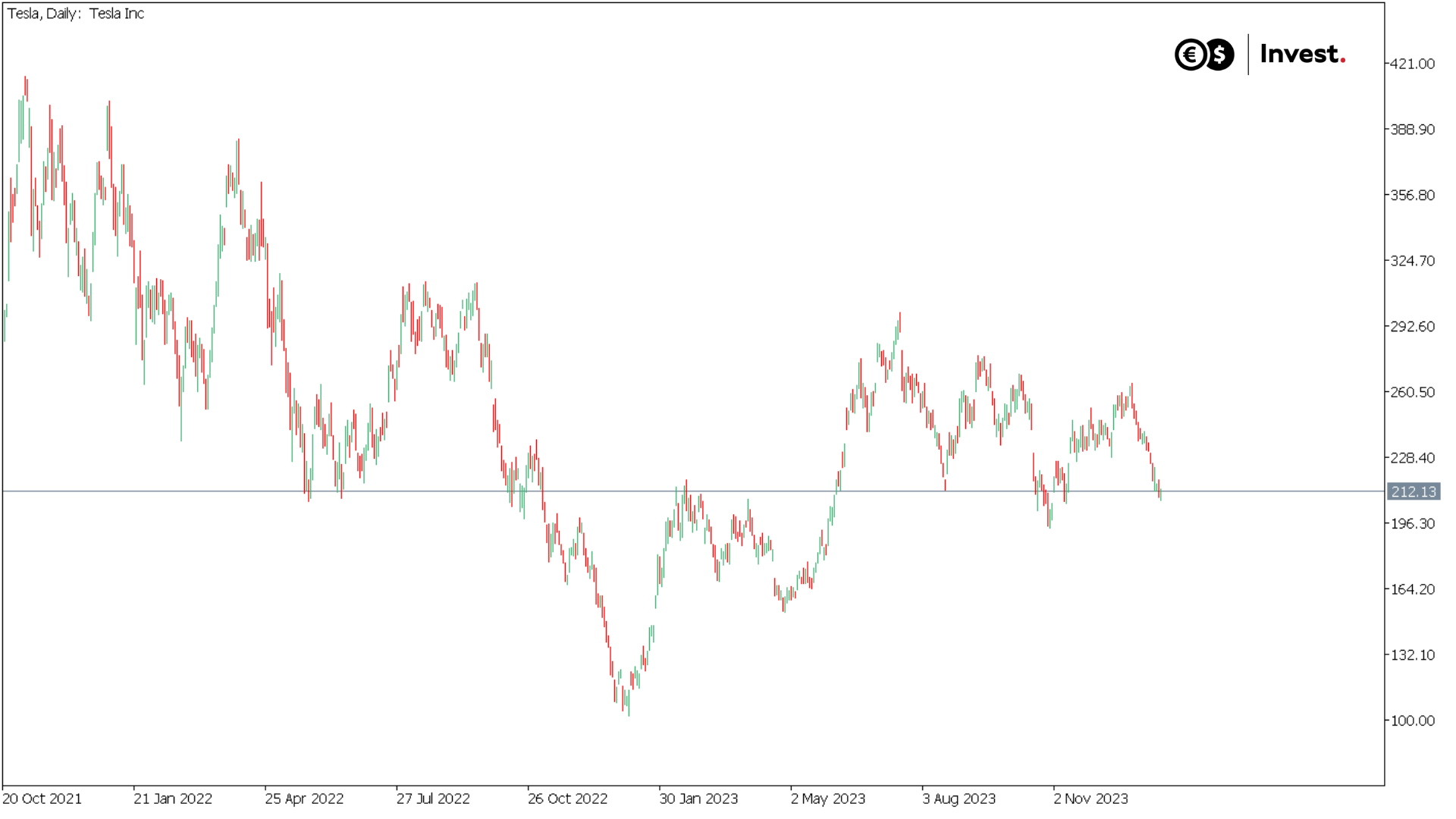This screenshot has width=1456, height=819.
Task: Click the 228.40 price axis label
Action: pos(1412,458)
